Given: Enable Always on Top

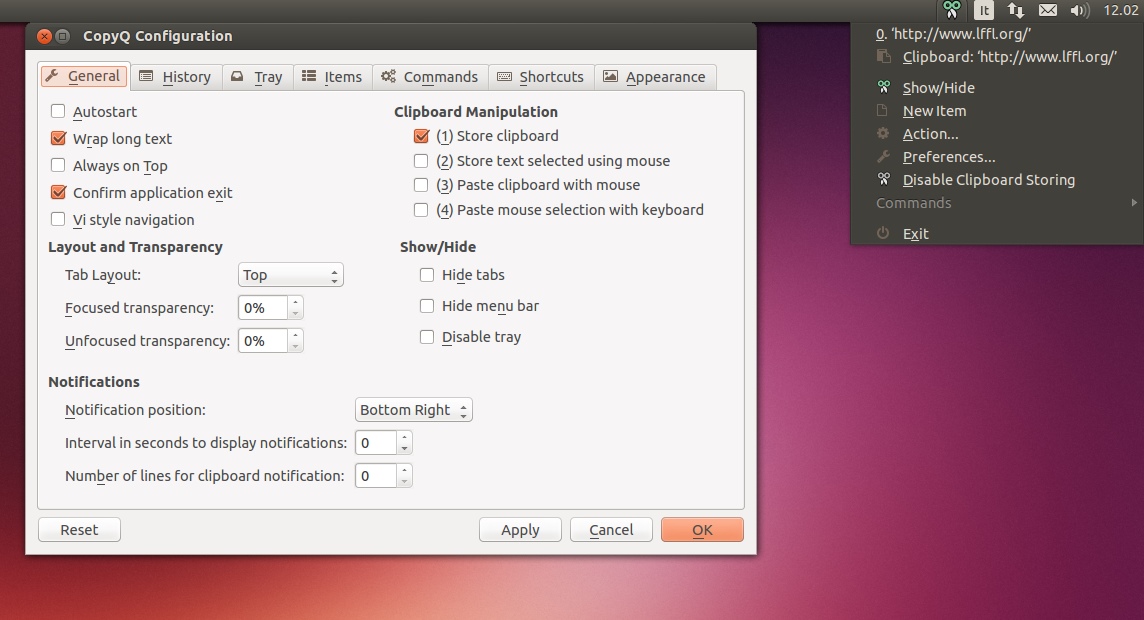Looking at the screenshot, I should click(x=58, y=165).
